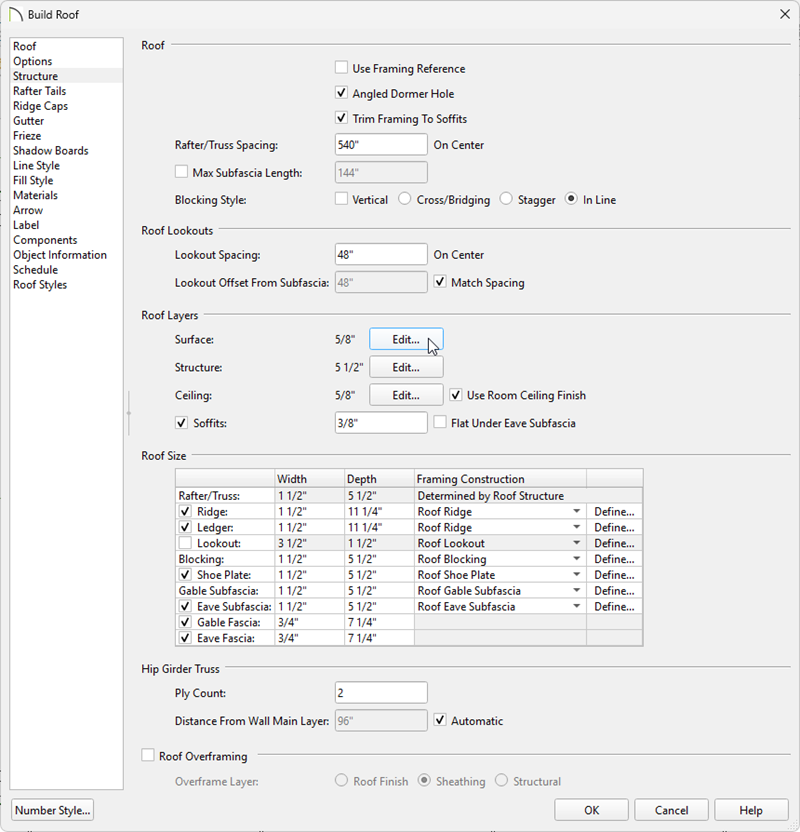This screenshot has height=832, width=800.
Task: Select Stagger blocking style
Action: coord(506,199)
